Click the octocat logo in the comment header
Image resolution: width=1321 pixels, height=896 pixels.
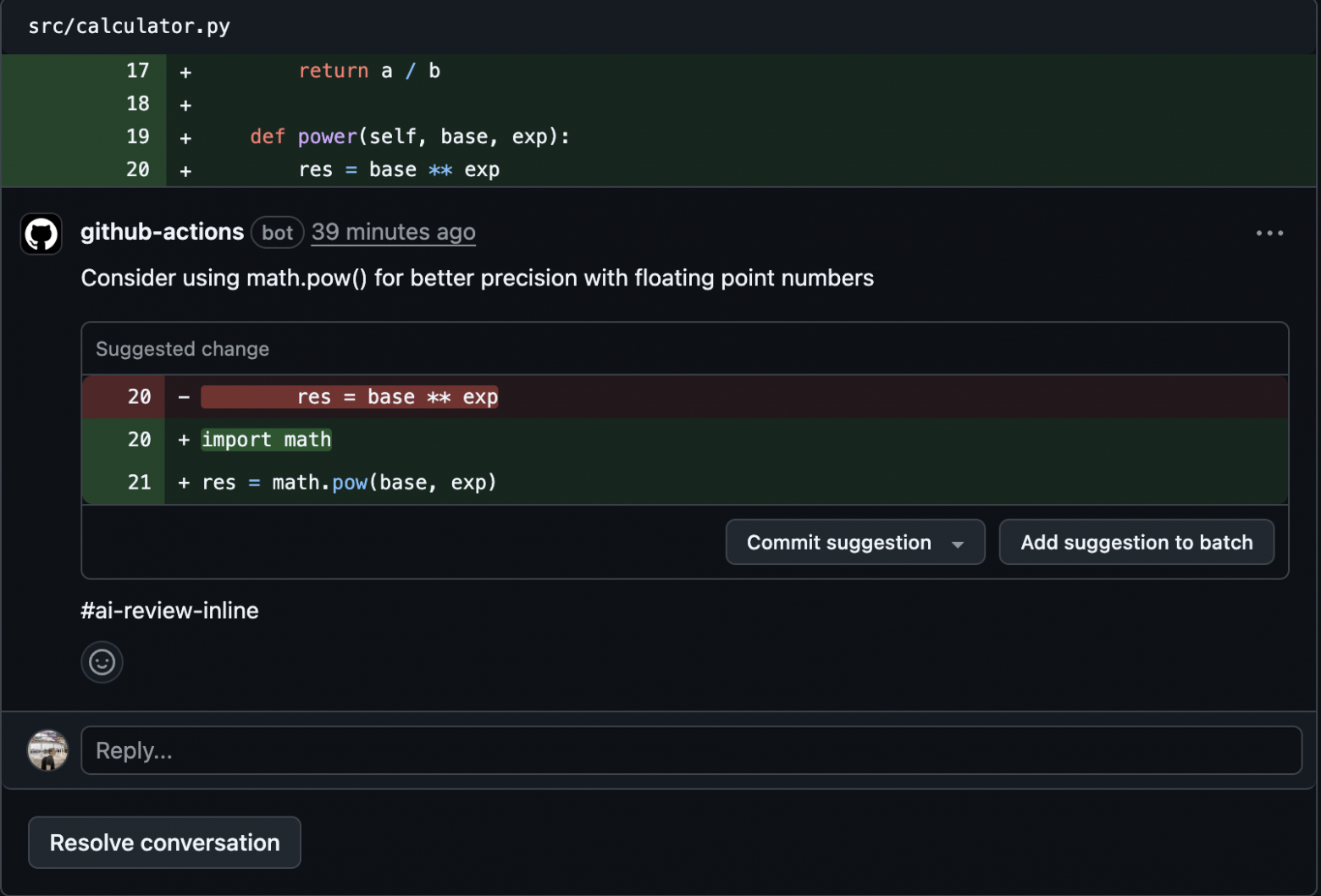[40, 234]
